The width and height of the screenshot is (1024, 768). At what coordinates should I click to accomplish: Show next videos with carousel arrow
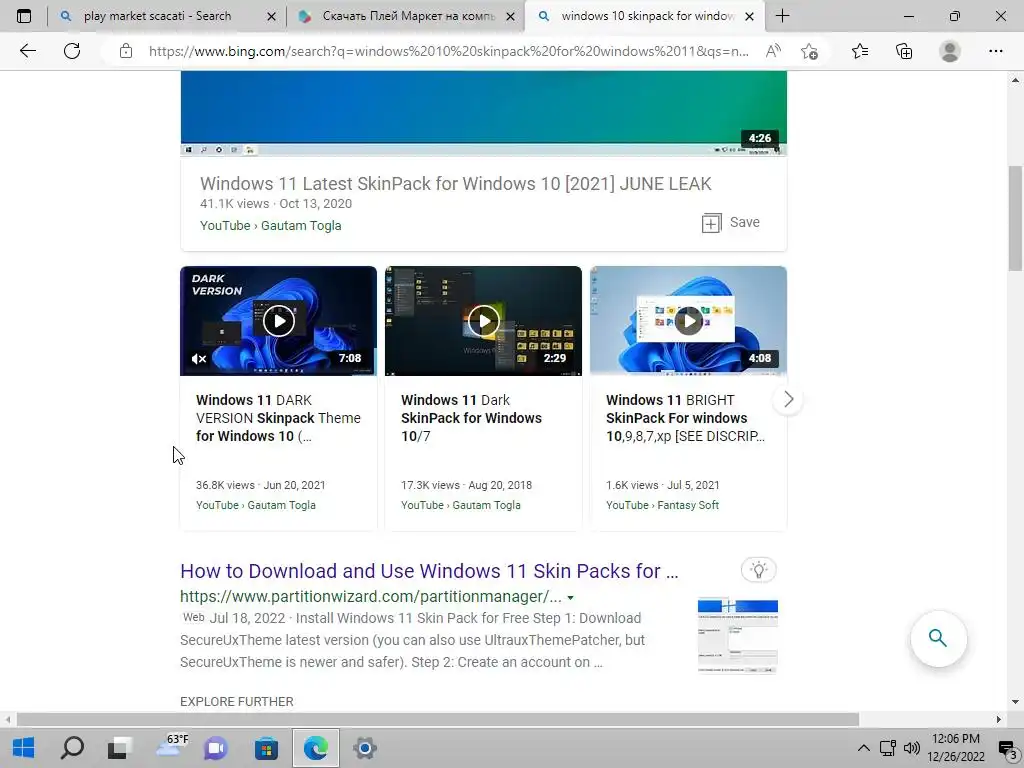[x=788, y=399]
